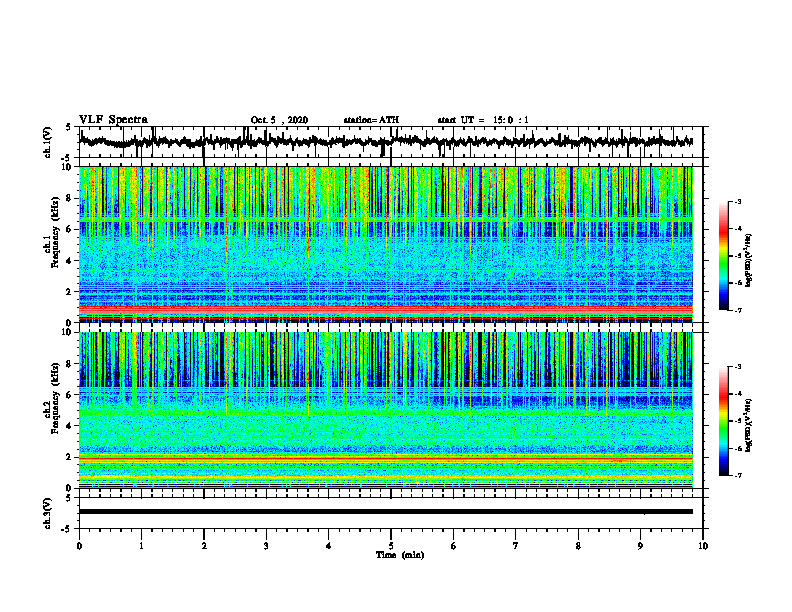Click the "-7" value on ch.2 colorbar
792x612 pixels.
(737, 475)
